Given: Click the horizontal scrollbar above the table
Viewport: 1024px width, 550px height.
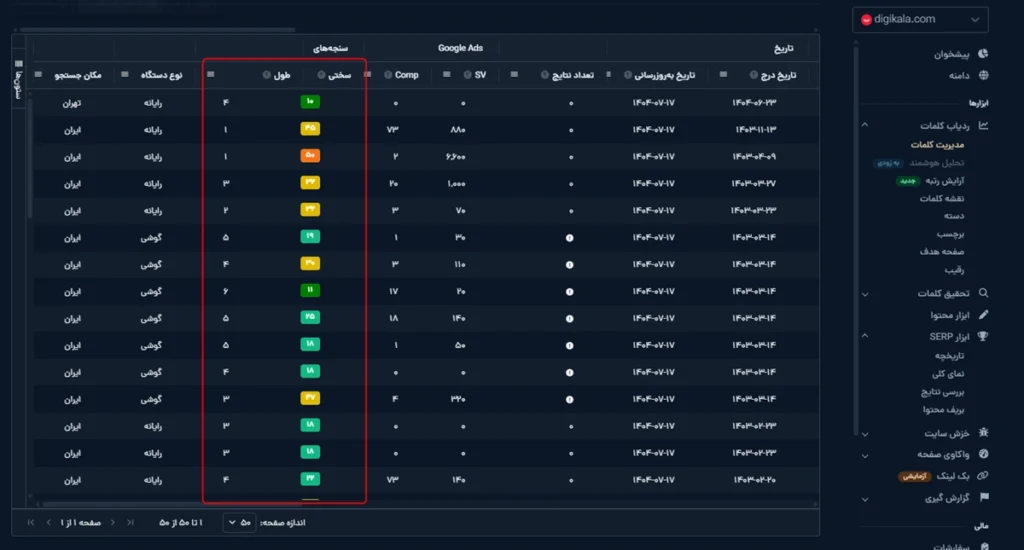Looking at the screenshot, I should (157, 29).
